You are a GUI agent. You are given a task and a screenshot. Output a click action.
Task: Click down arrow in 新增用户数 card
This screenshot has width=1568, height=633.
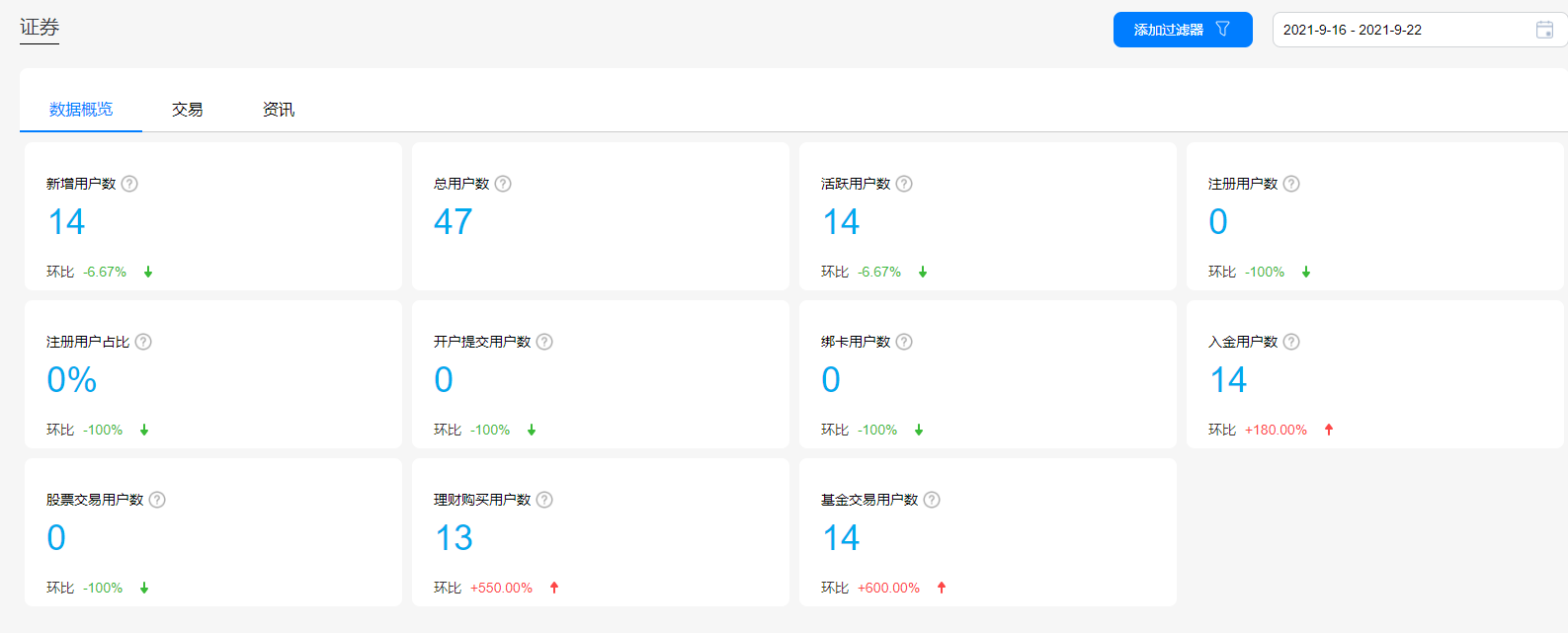click(x=148, y=272)
